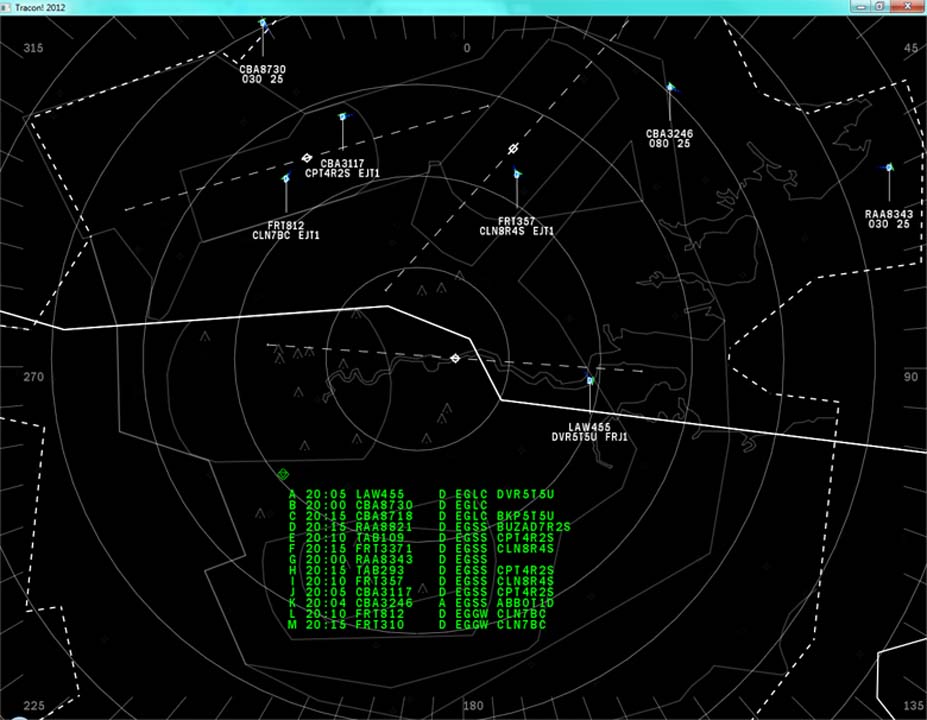Viewport: 927px width, 720px height.
Task: Click the 225 compass bearing label
Action: (34, 705)
